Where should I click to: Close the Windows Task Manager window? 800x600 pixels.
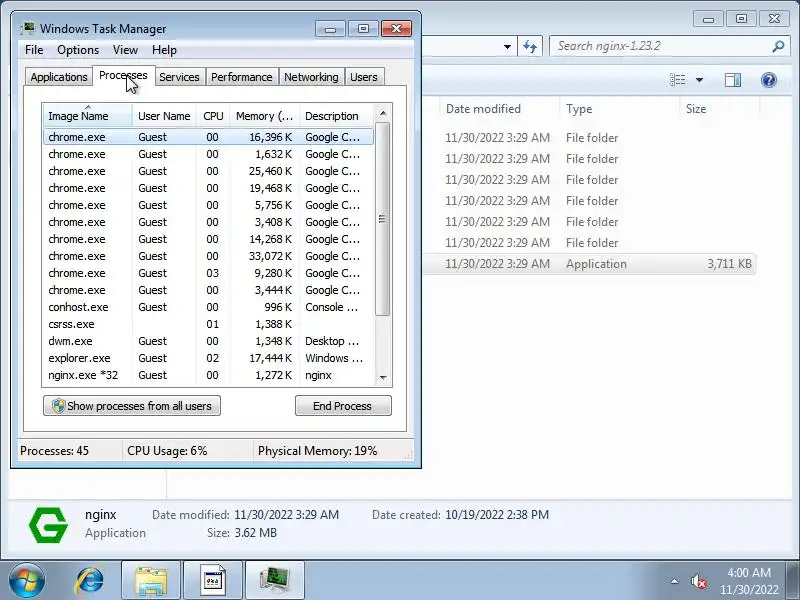pyautogui.click(x=396, y=29)
